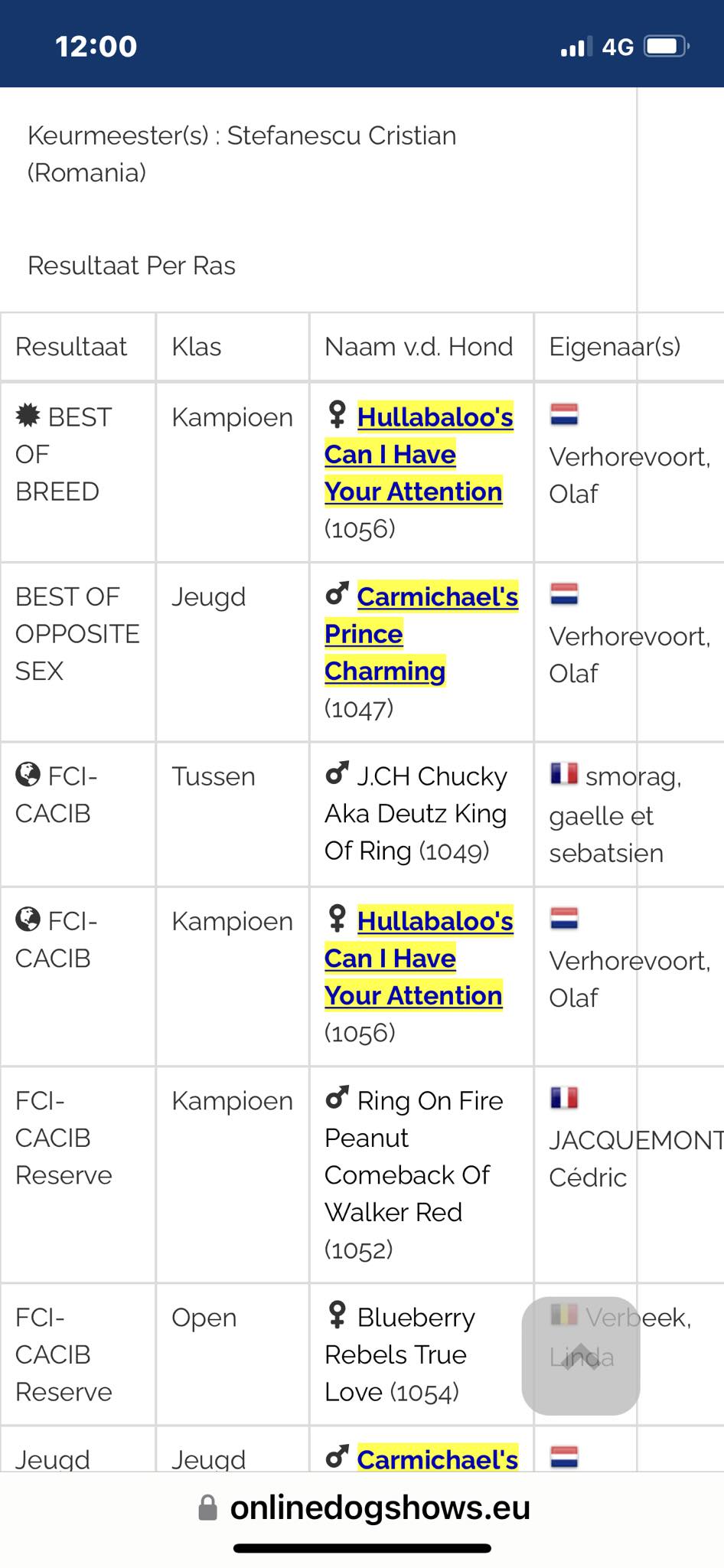This screenshot has height=1568, width=724.
Task: Click the male symbol beside Ring On Fire Peanut
Action: (337, 1099)
